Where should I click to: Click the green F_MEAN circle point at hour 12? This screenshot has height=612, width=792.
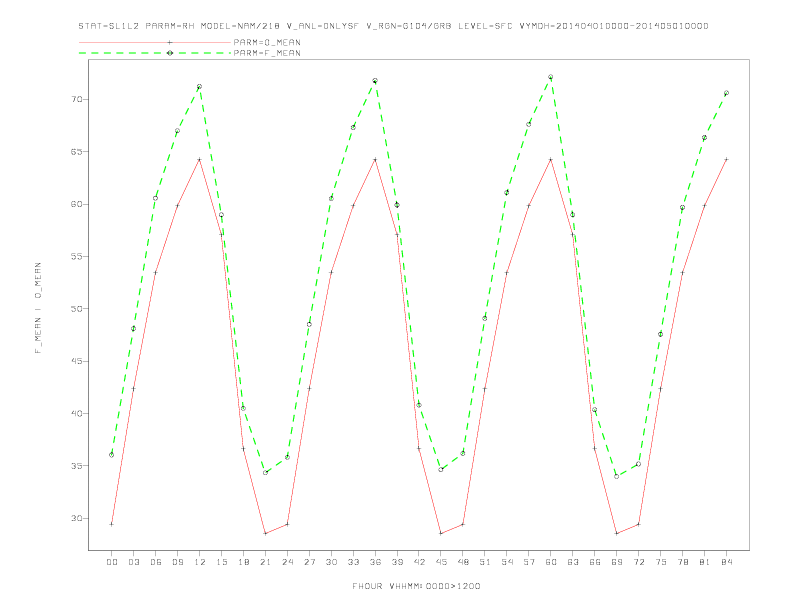[200, 87]
